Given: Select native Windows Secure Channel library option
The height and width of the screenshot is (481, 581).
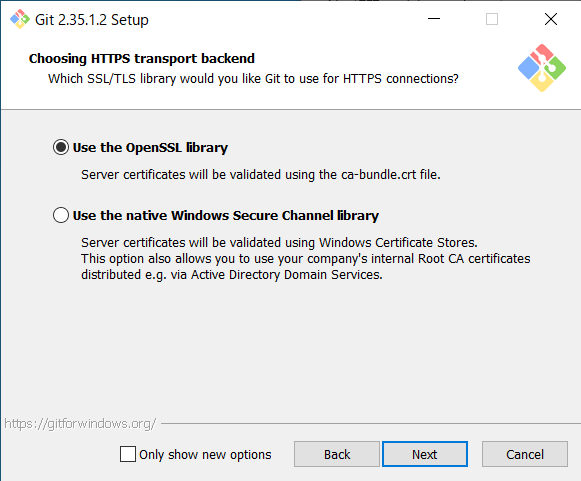Looking at the screenshot, I should click(x=61, y=215).
